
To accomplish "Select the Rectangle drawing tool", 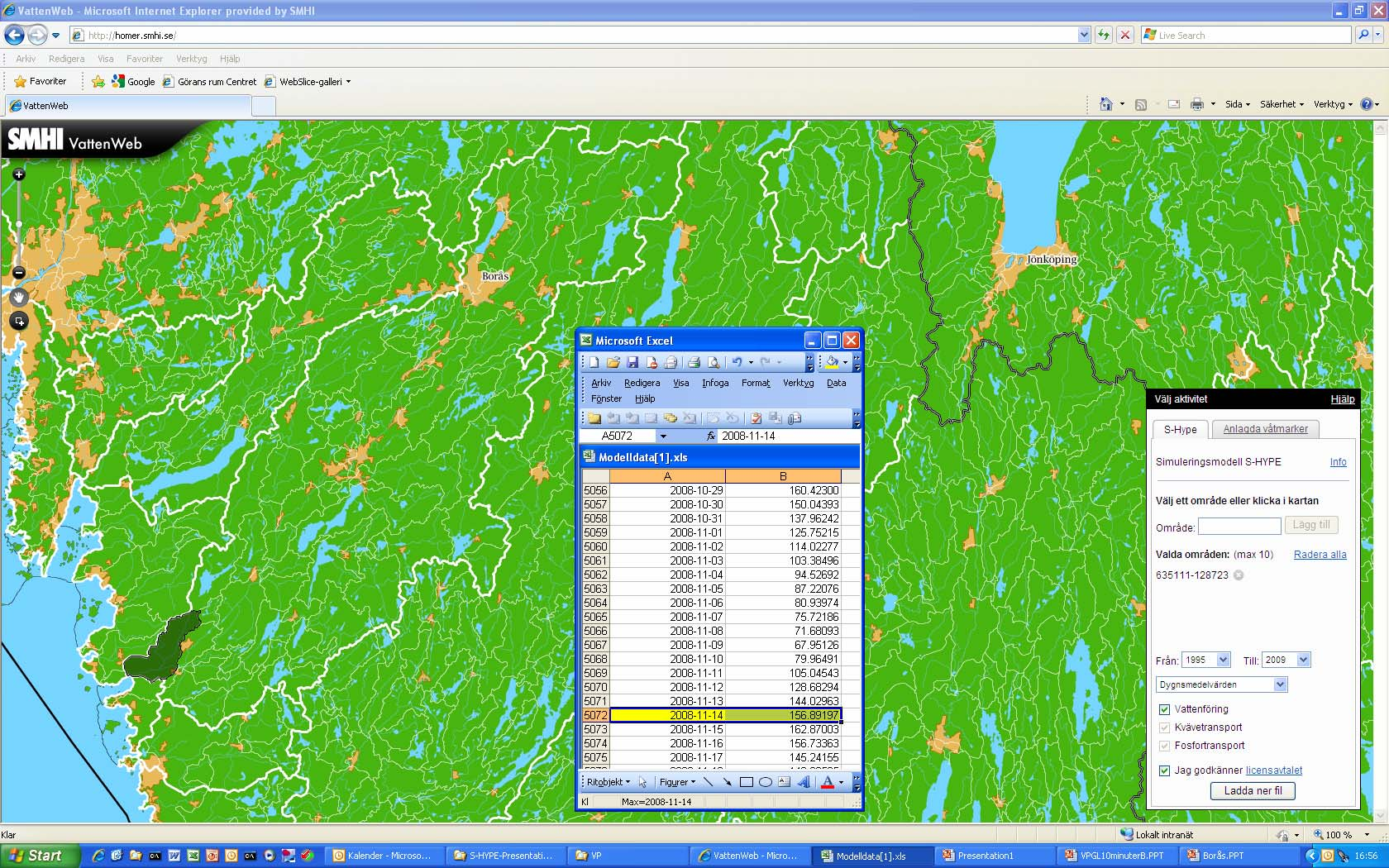I will (746, 782).
